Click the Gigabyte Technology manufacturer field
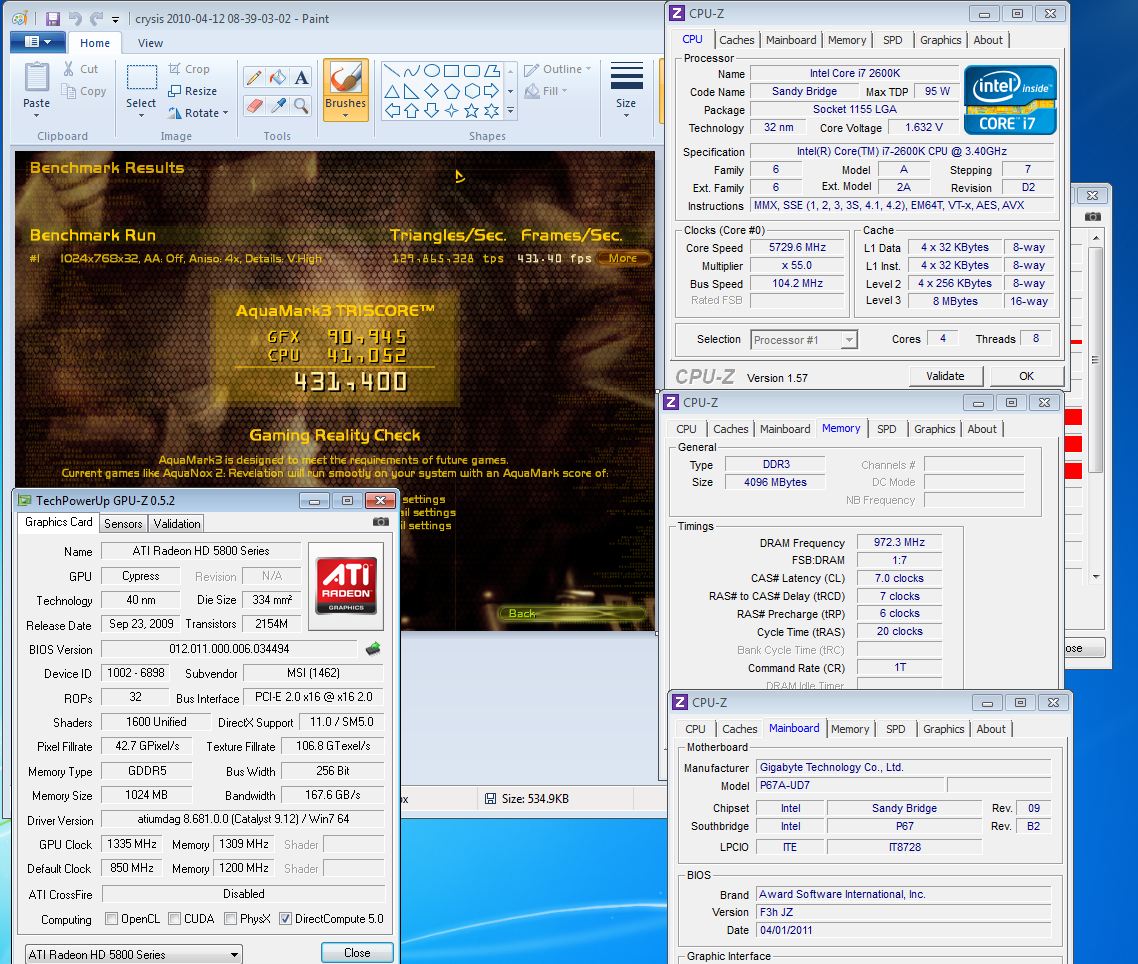This screenshot has width=1138, height=964. point(904,767)
